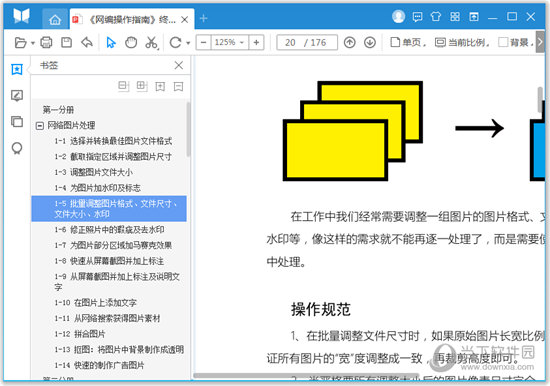Image resolution: width=550 pixels, height=386 pixels.
Task: Open file with the folder icon
Action: tap(20, 42)
